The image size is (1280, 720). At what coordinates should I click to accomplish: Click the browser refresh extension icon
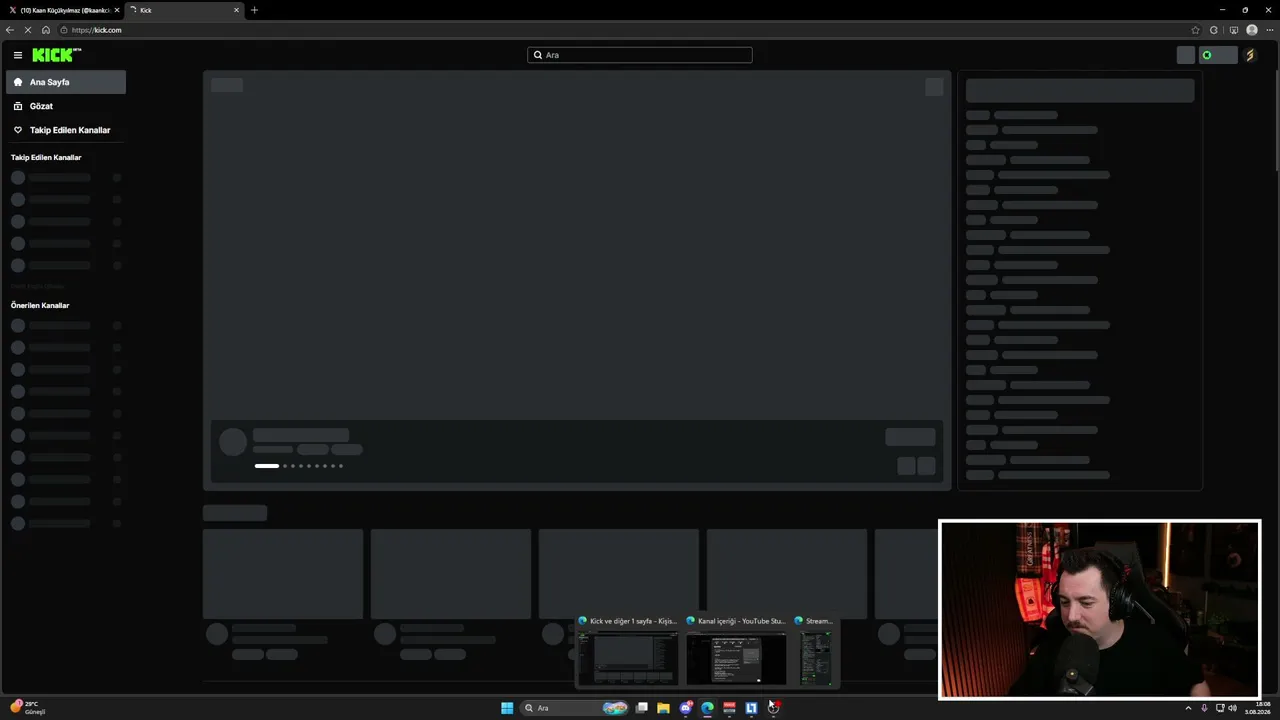(1214, 30)
